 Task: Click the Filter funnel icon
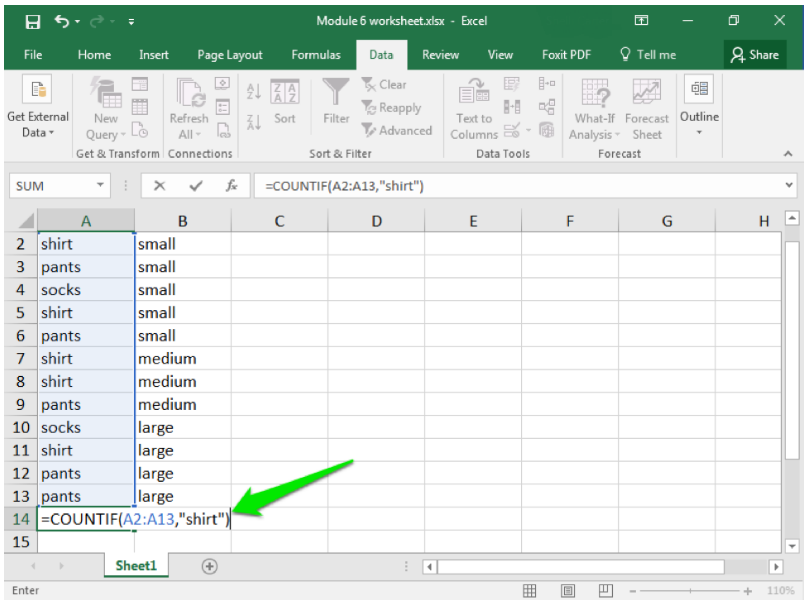pos(336,95)
